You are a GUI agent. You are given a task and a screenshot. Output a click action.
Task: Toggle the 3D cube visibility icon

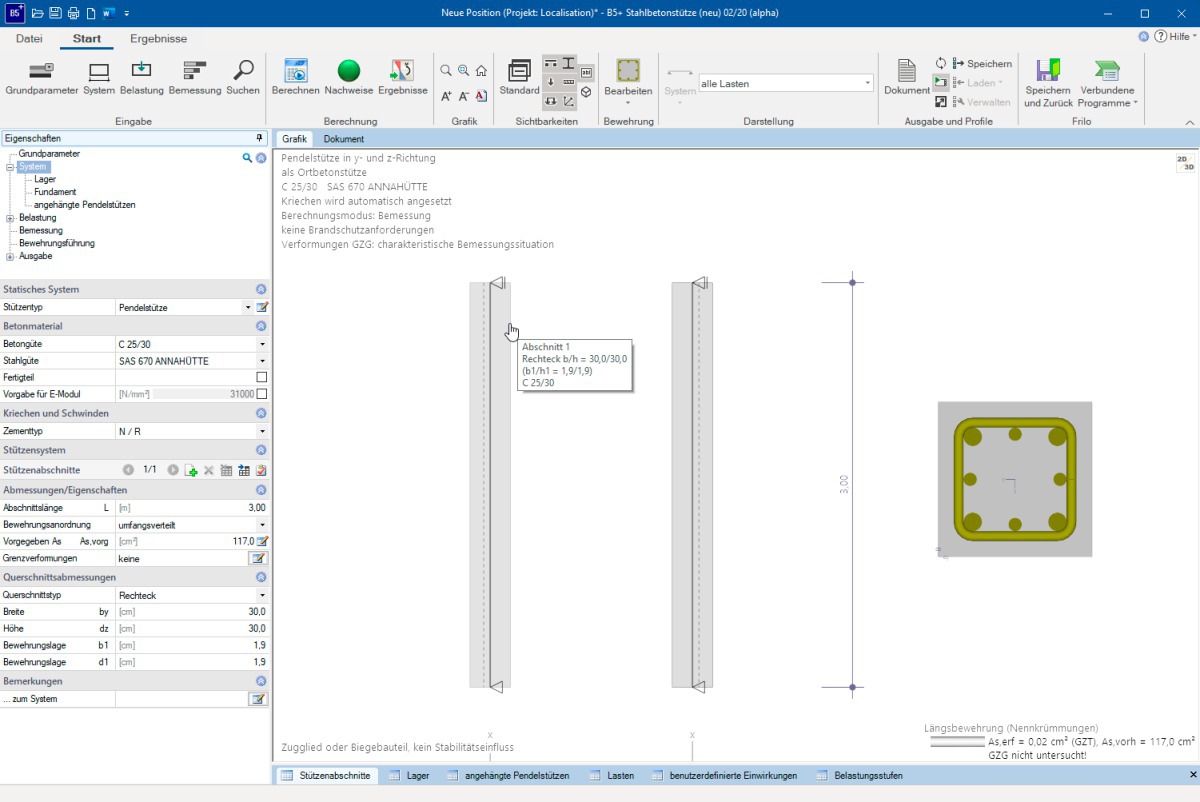[x=586, y=92]
